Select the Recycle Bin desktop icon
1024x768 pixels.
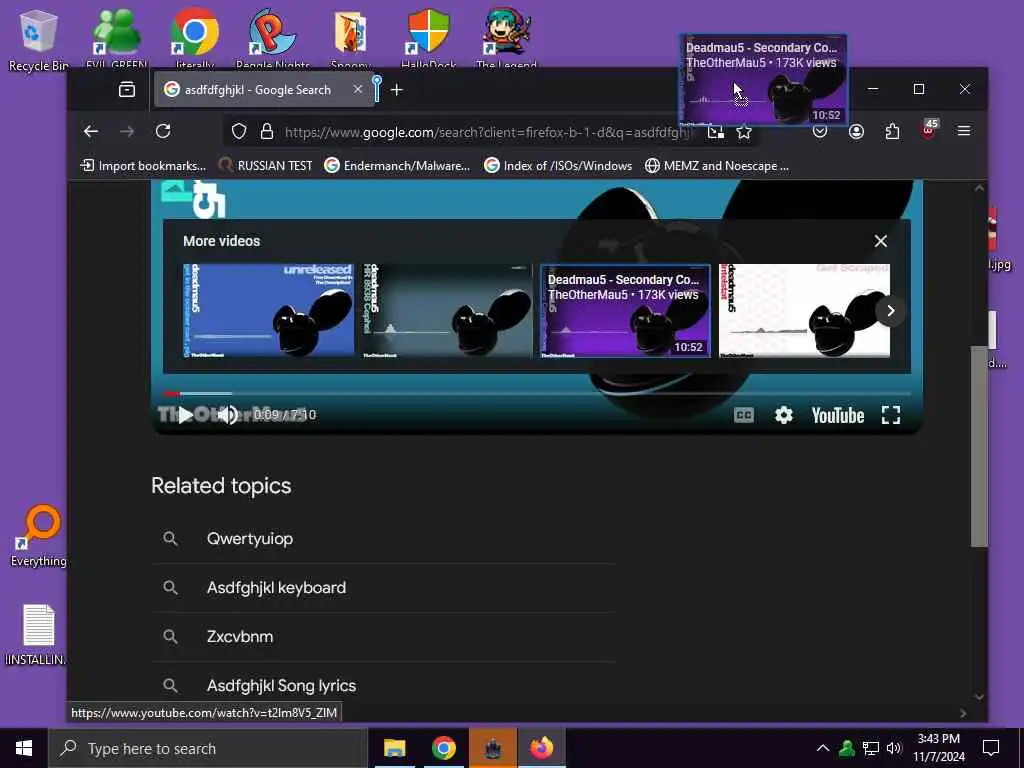click(38, 39)
